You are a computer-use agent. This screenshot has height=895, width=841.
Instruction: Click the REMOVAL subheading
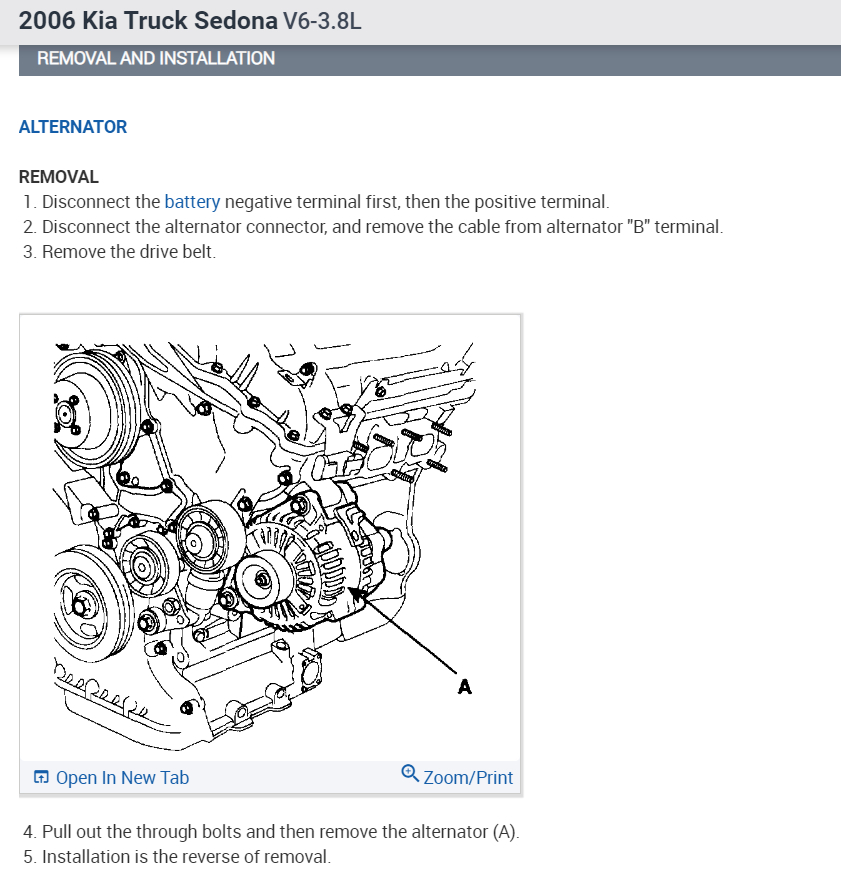pos(59,177)
